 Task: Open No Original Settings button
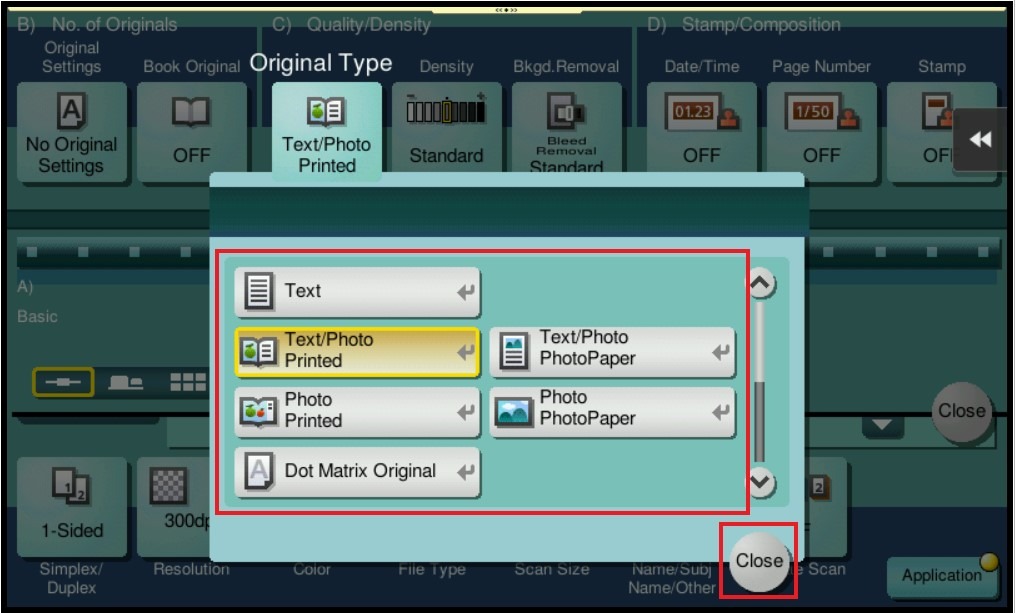coord(71,132)
